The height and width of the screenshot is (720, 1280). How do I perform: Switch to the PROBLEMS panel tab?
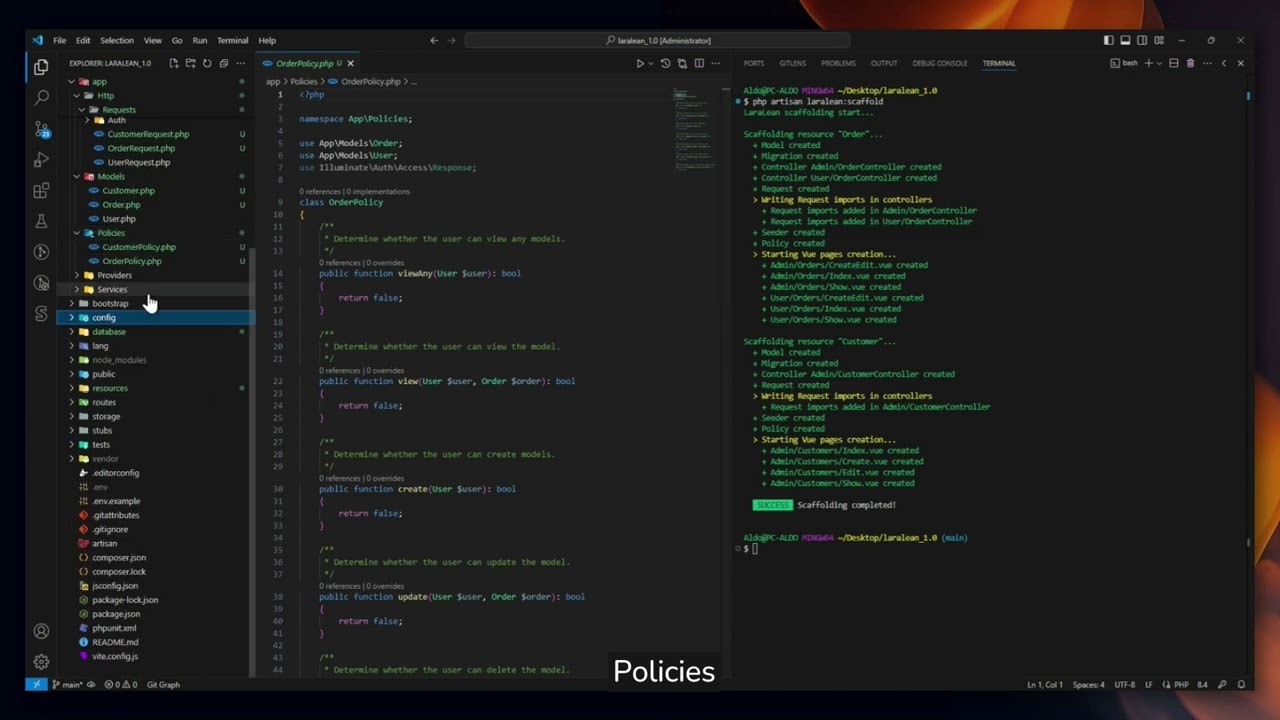tap(838, 63)
